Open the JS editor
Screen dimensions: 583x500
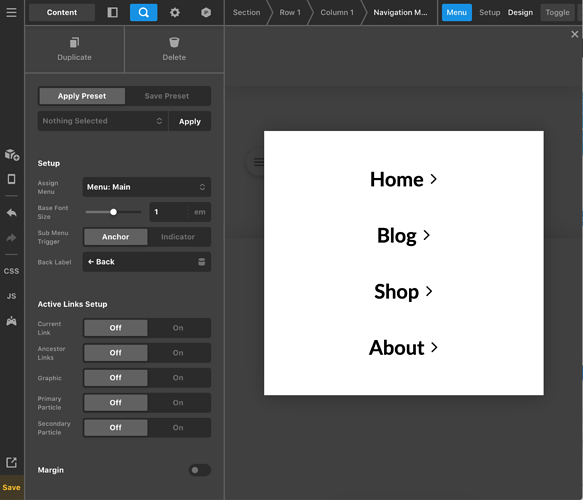click(x=12, y=296)
